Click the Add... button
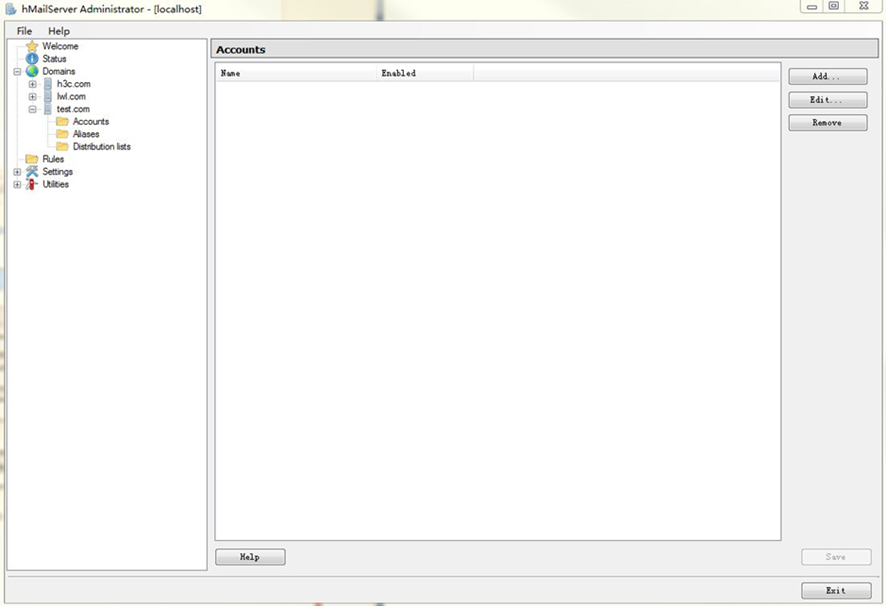 [828, 76]
